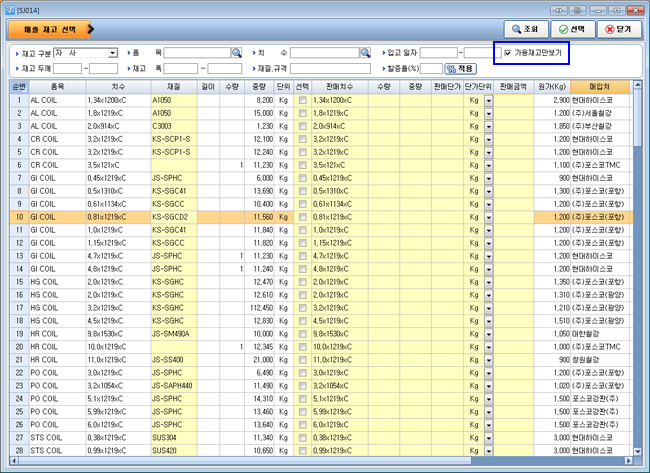Click the 입고 일자 start date field

(438, 53)
